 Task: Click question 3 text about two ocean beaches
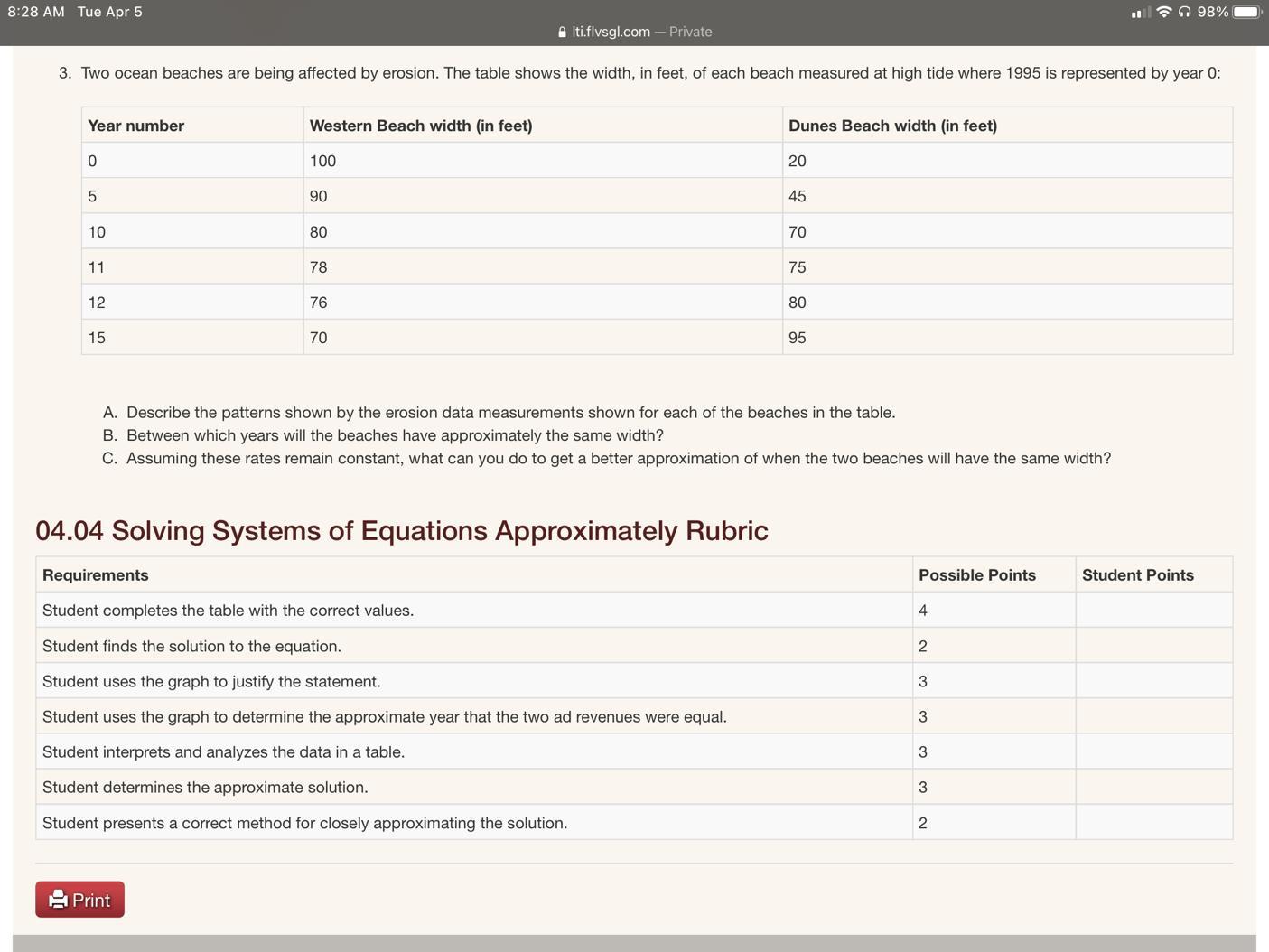(650, 73)
